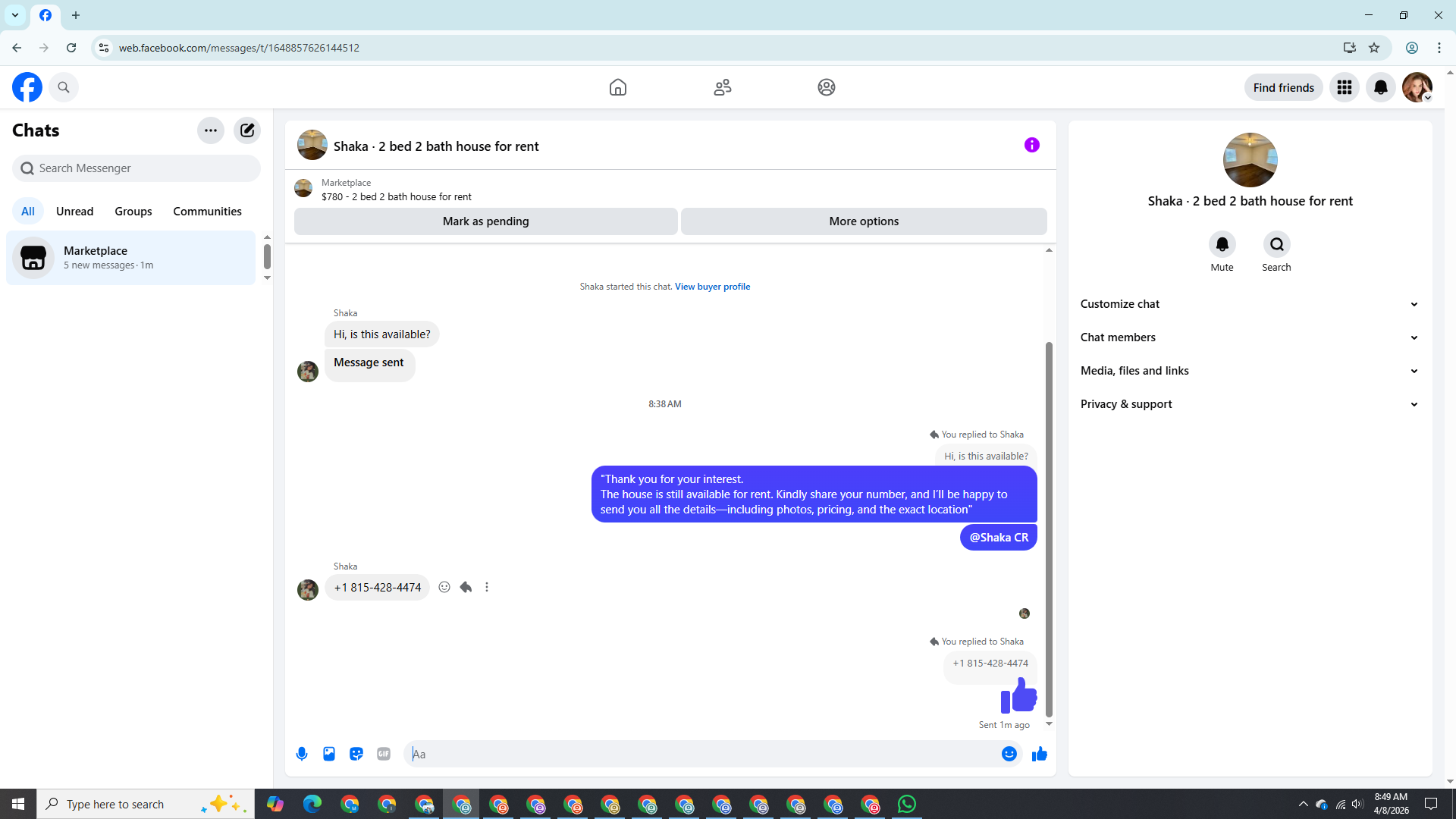Switch to the Communities tab

pyautogui.click(x=207, y=211)
